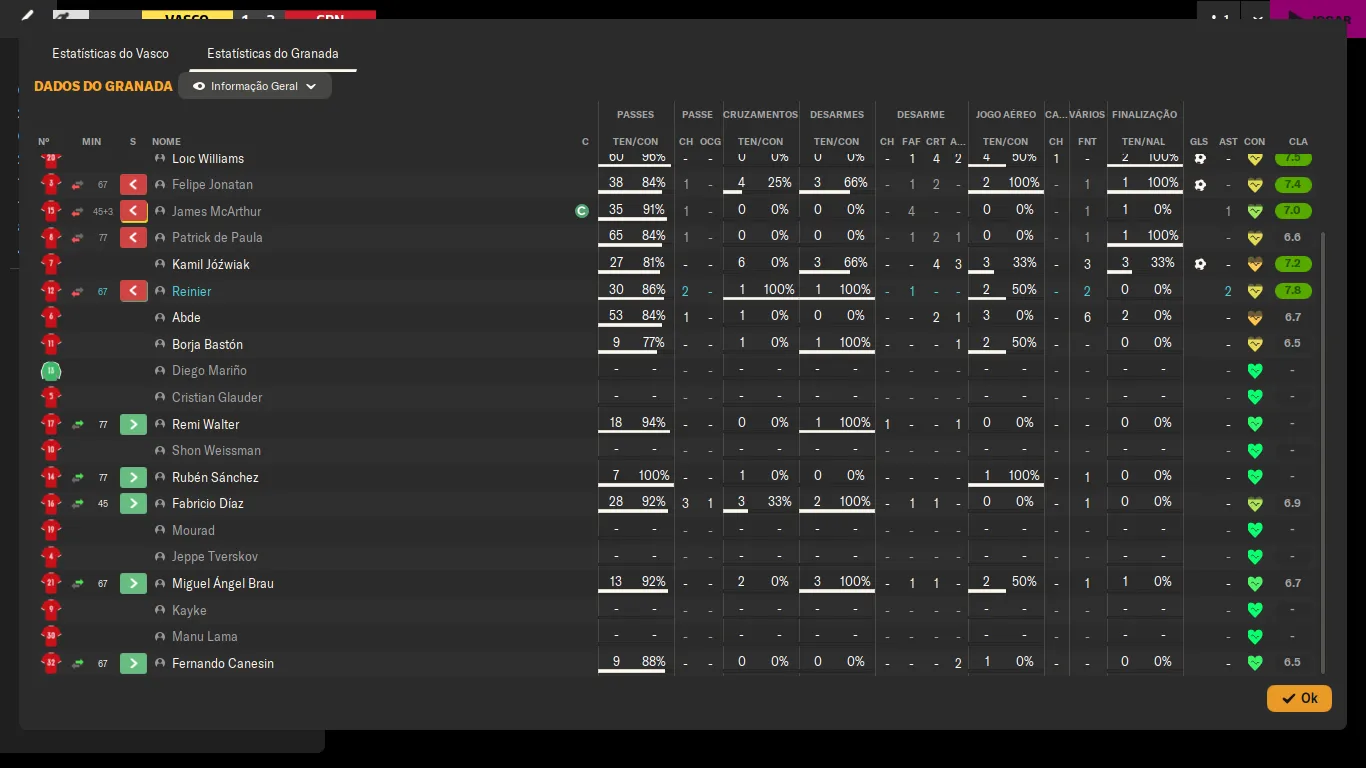Click condition heart icon for Shon Weissman
Screen dimensions: 1366x768
(1255, 451)
